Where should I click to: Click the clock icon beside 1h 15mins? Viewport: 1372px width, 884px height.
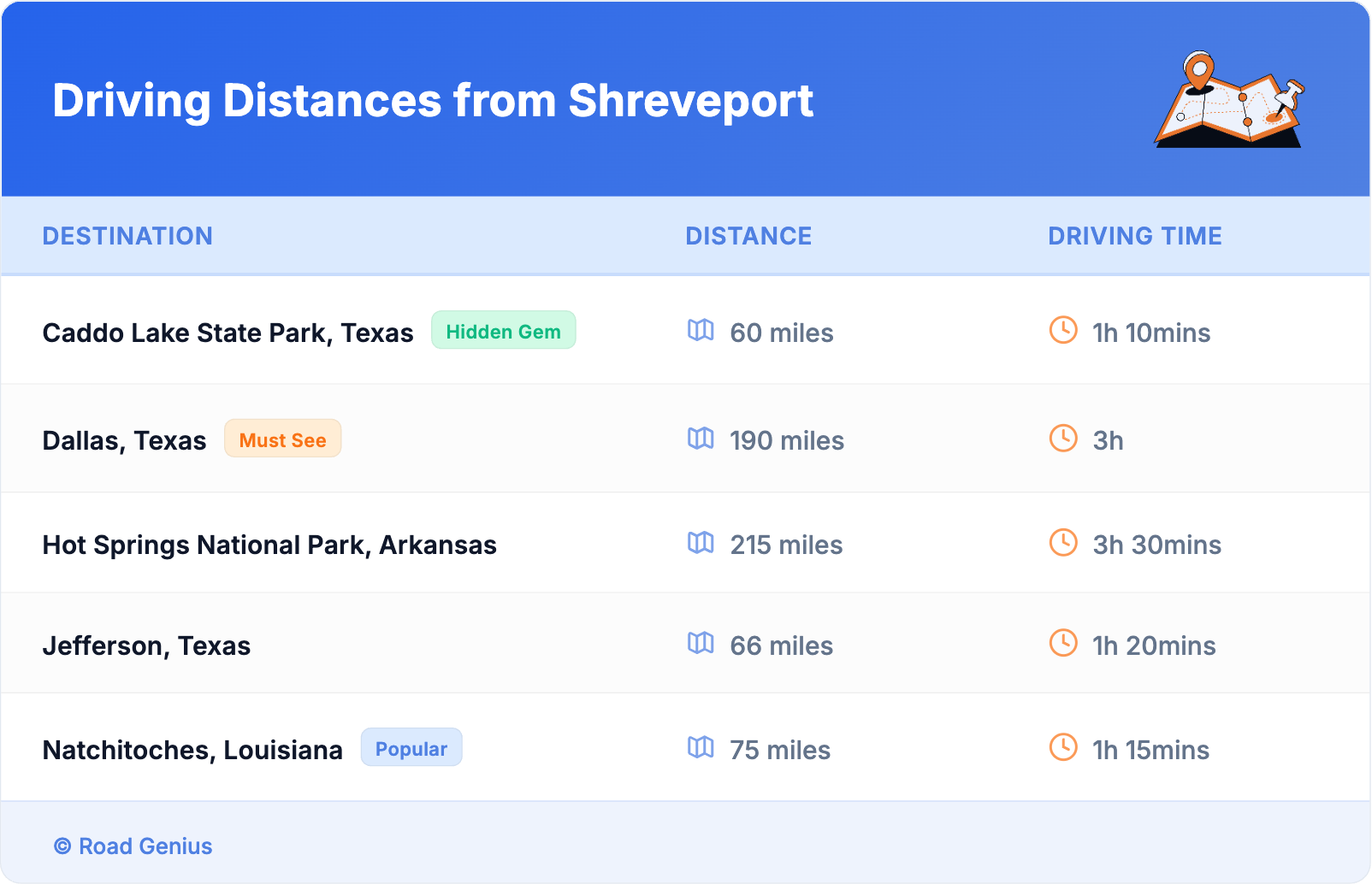tap(1063, 748)
